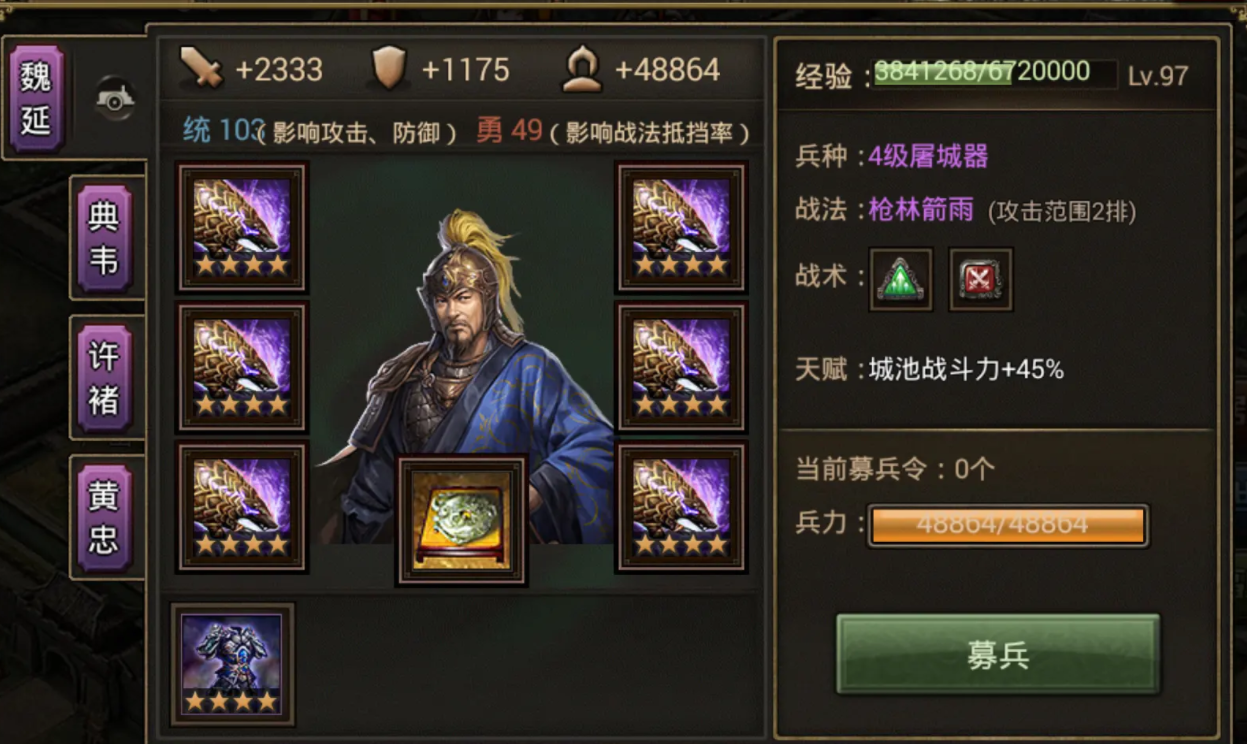Click the green 经验 experience bar
1247x744 pixels.
click(x=996, y=73)
